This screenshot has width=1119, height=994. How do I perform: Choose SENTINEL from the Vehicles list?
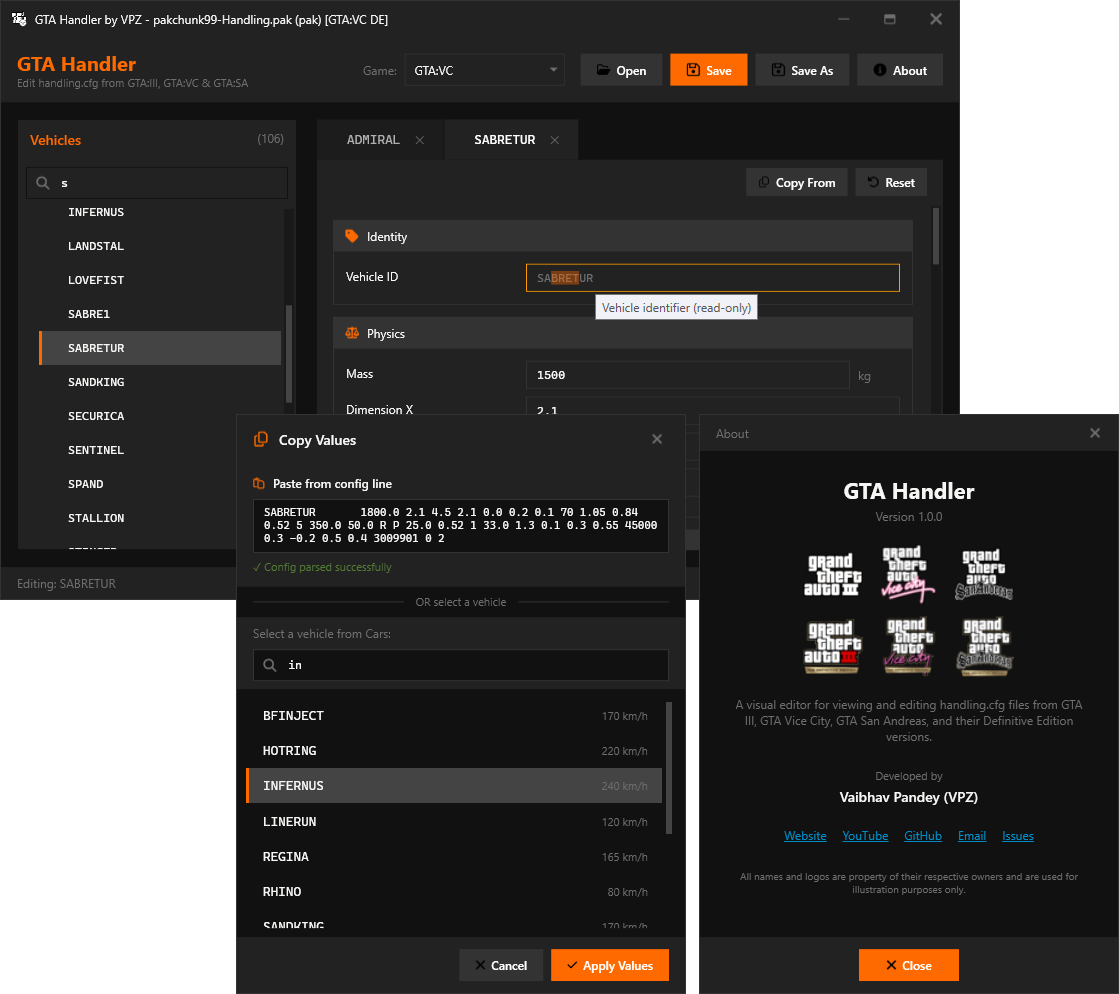click(x=96, y=450)
